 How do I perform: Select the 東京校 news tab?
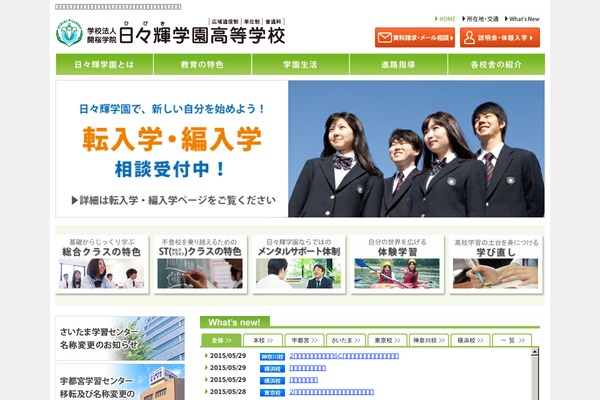pos(387,340)
